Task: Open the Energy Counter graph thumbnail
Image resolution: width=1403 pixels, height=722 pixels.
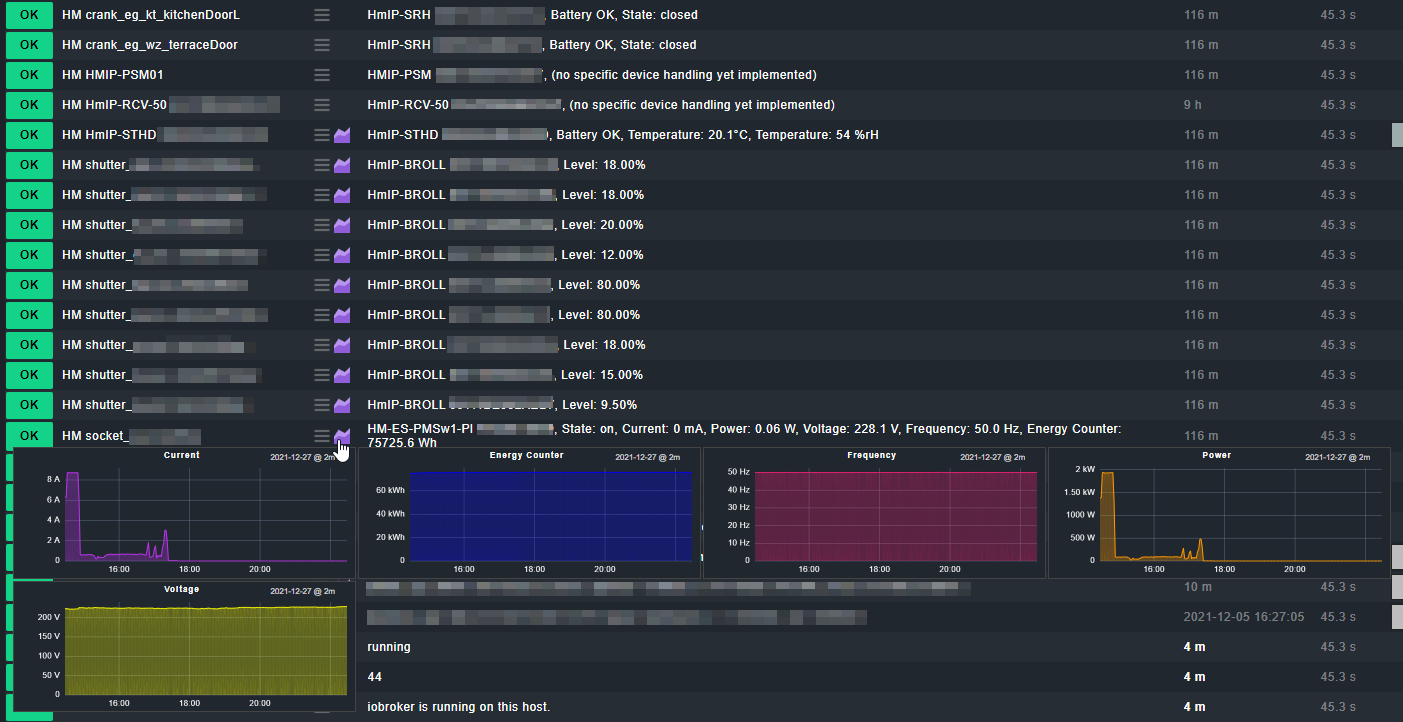Action: coord(529,512)
